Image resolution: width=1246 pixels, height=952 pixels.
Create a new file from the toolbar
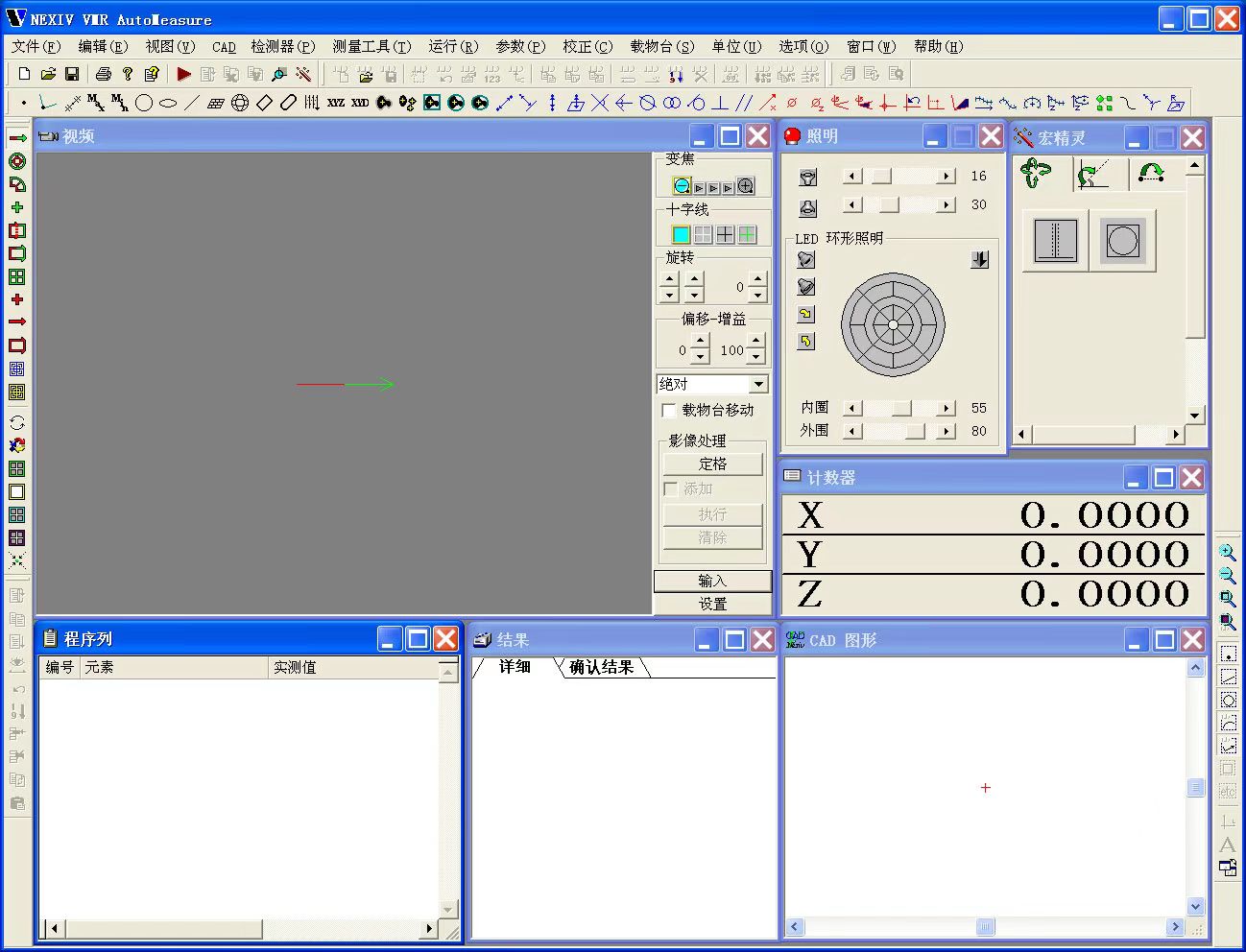25,74
